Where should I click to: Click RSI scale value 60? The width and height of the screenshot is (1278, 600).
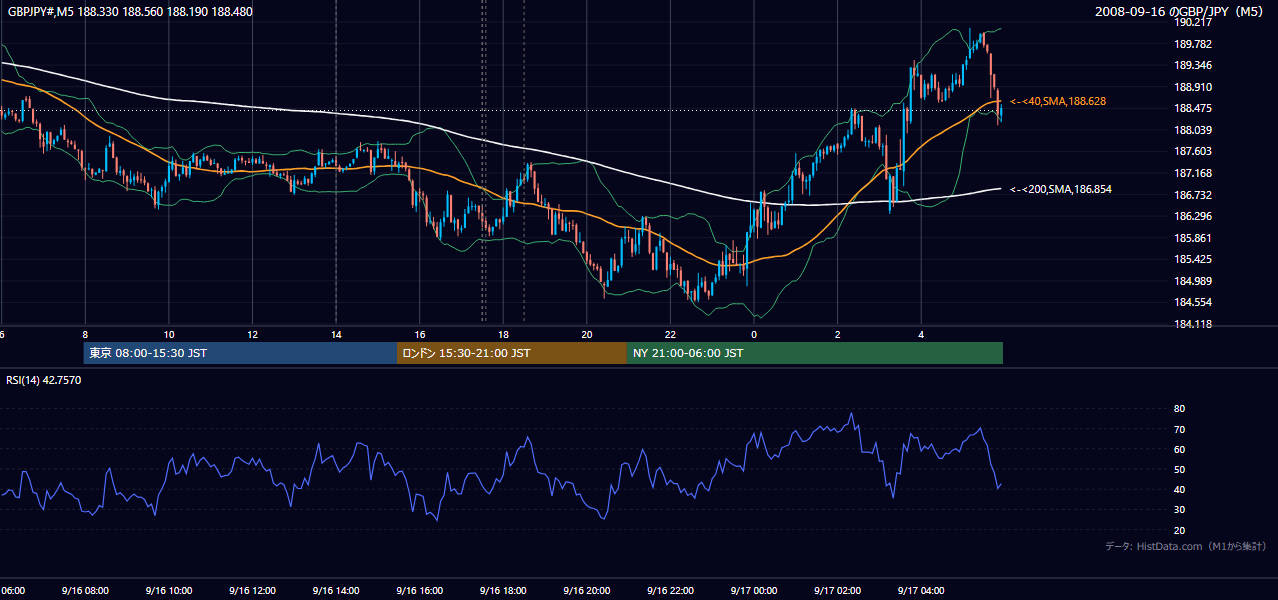click(1179, 449)
